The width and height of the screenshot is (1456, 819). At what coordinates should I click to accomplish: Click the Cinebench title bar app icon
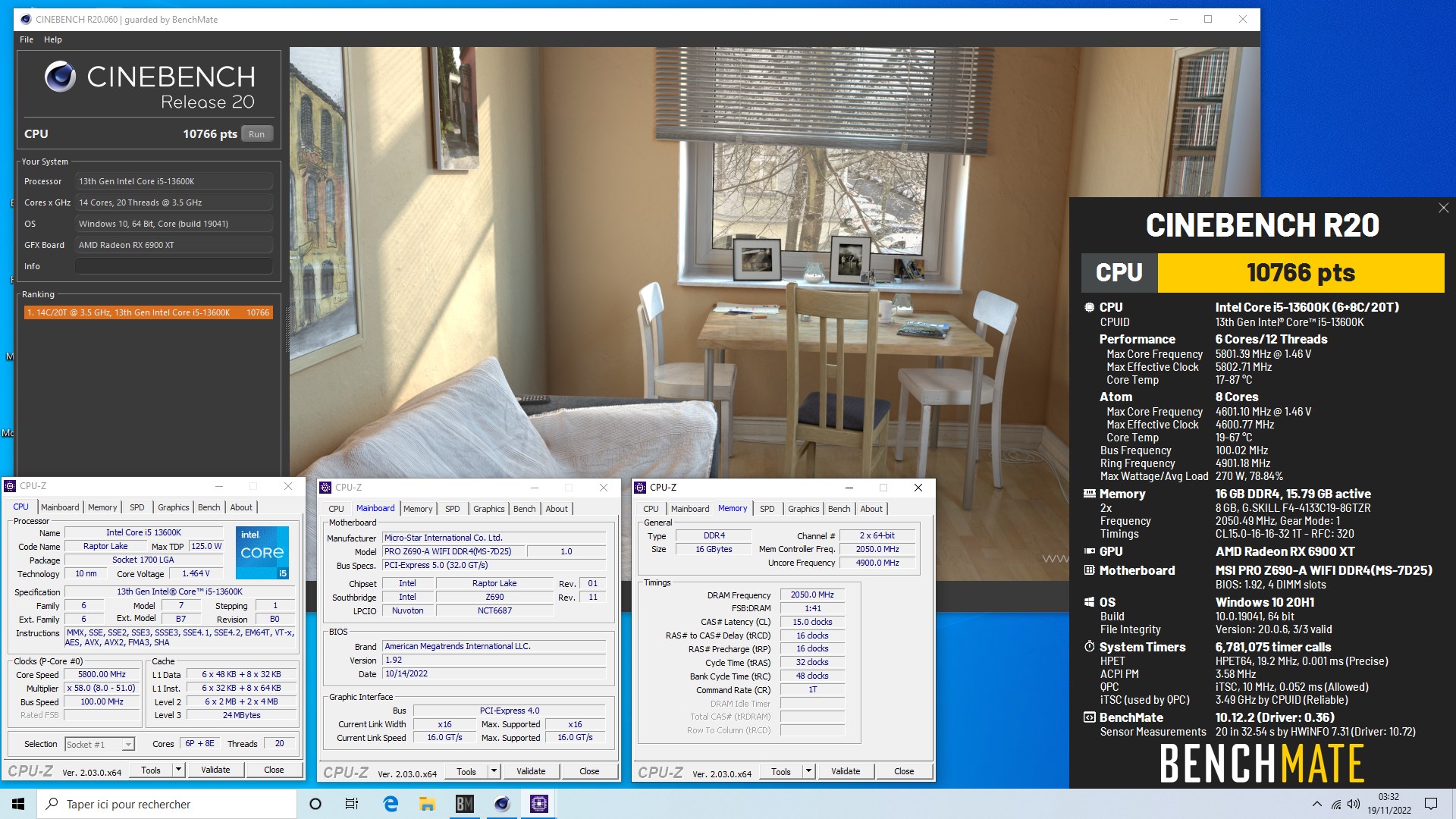(x=25, y=20)
